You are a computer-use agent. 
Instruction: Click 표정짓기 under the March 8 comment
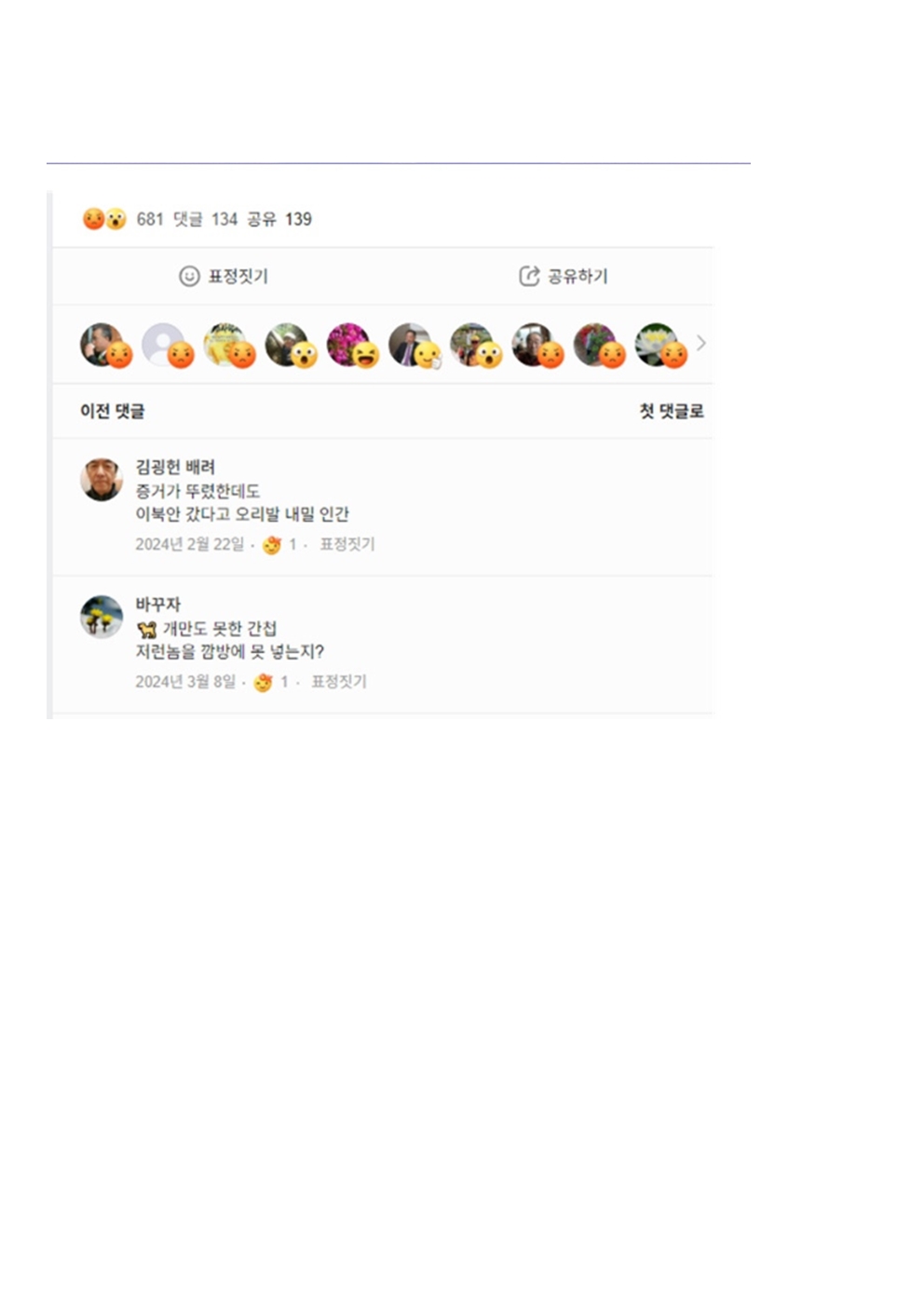tap(339, 682)
